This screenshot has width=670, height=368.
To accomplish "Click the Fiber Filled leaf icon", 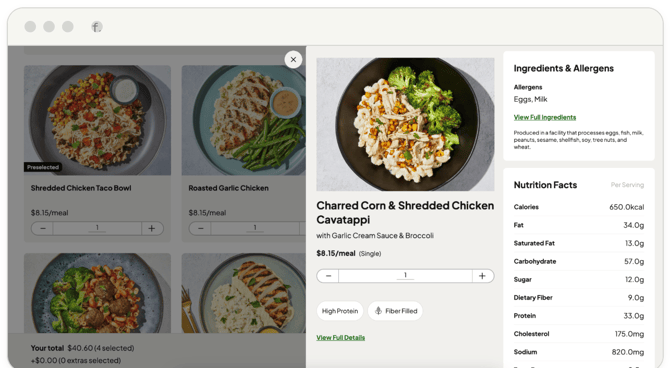I will pos(378,311).
